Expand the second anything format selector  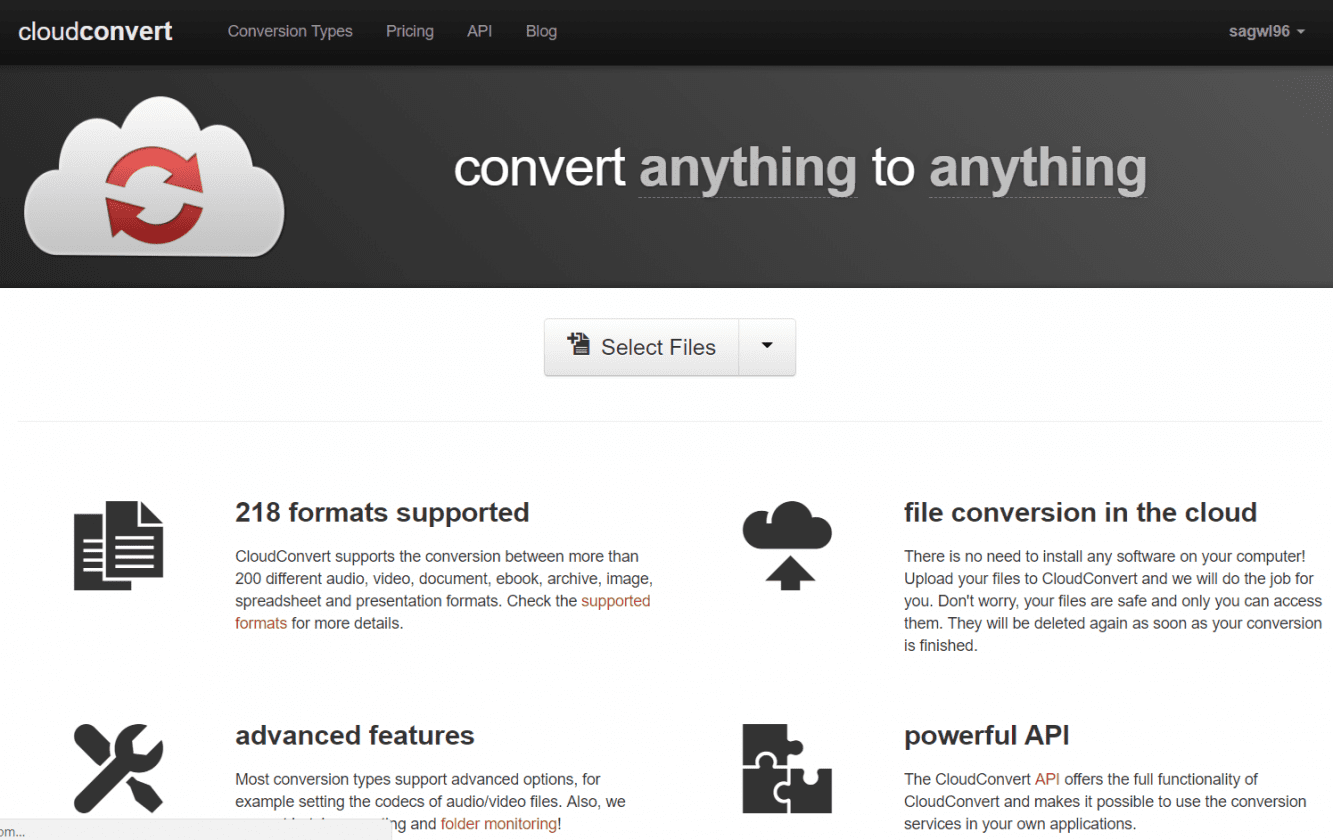1037,168
